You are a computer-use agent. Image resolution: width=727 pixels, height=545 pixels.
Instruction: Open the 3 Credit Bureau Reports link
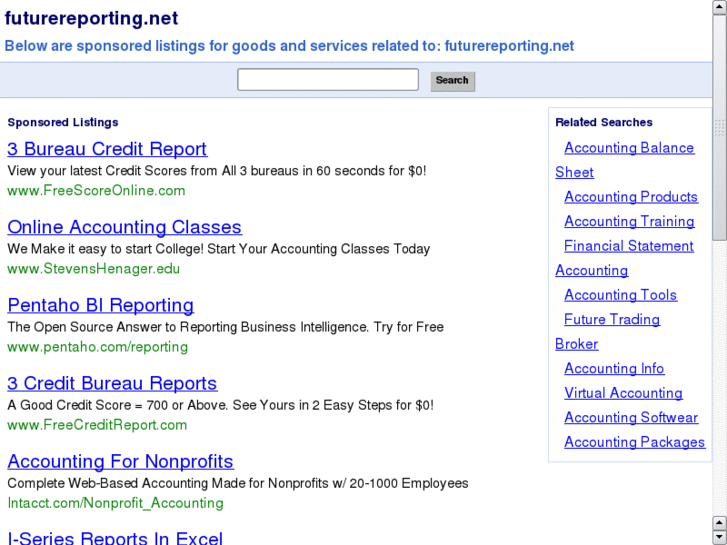[x=112, y=383]
